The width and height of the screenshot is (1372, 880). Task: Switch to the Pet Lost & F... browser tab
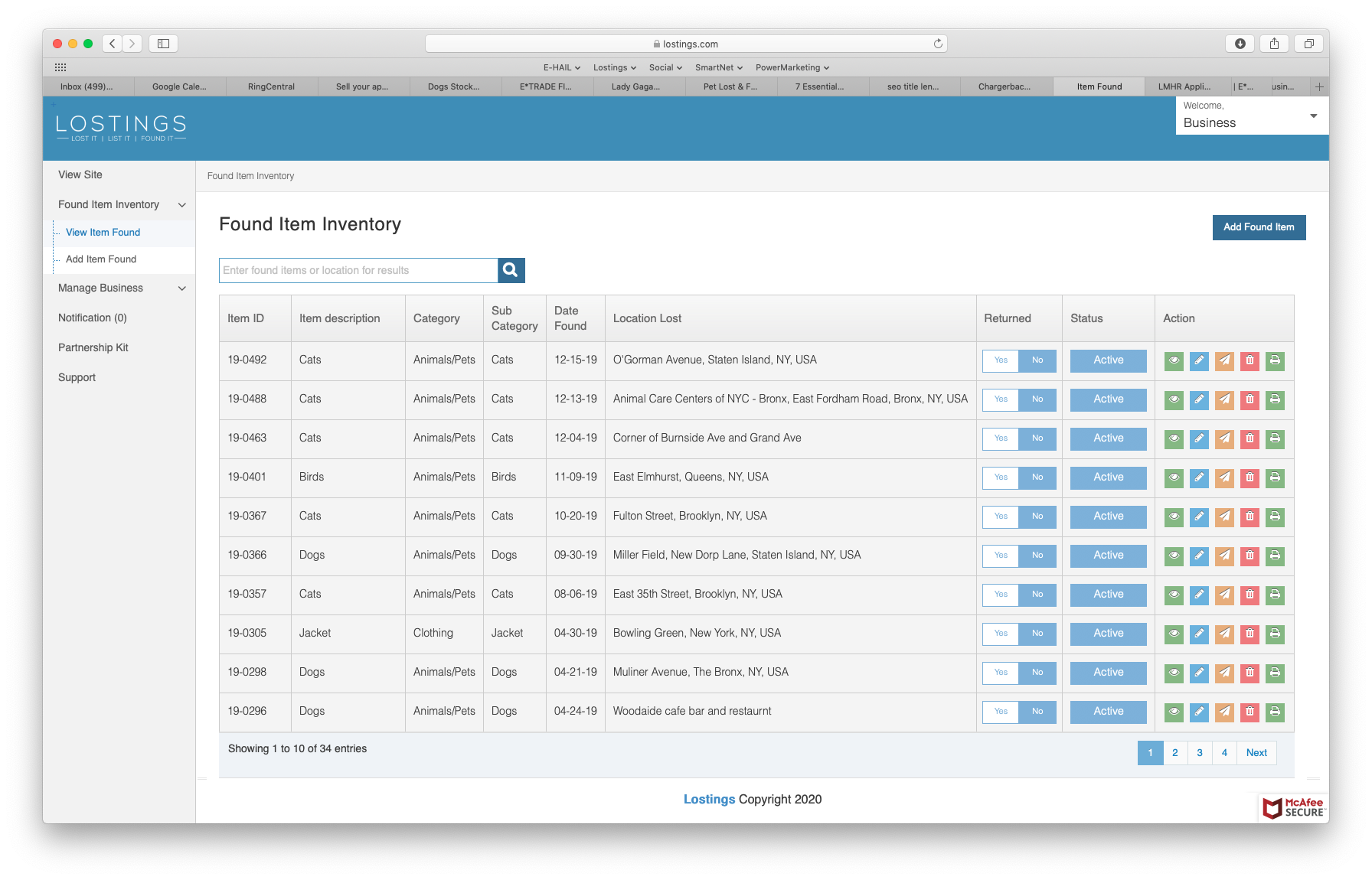tap(730, 86)
